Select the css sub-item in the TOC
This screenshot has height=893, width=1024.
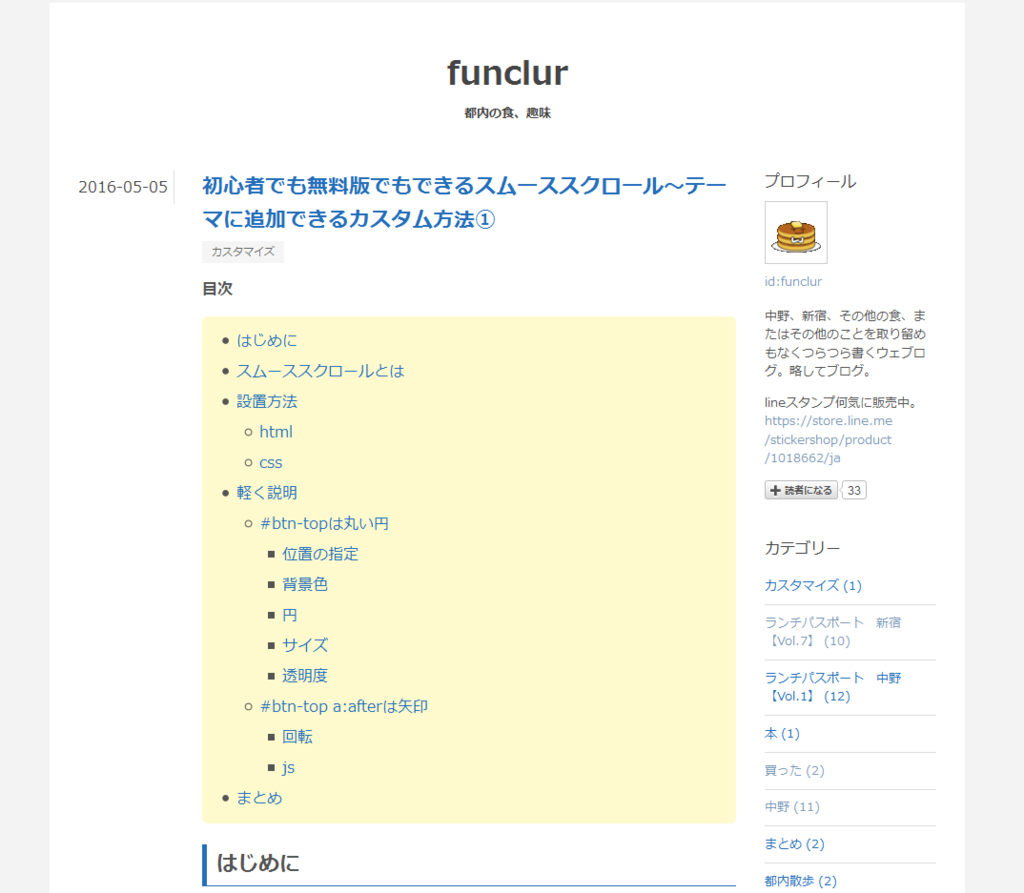(x=271, y=462)
